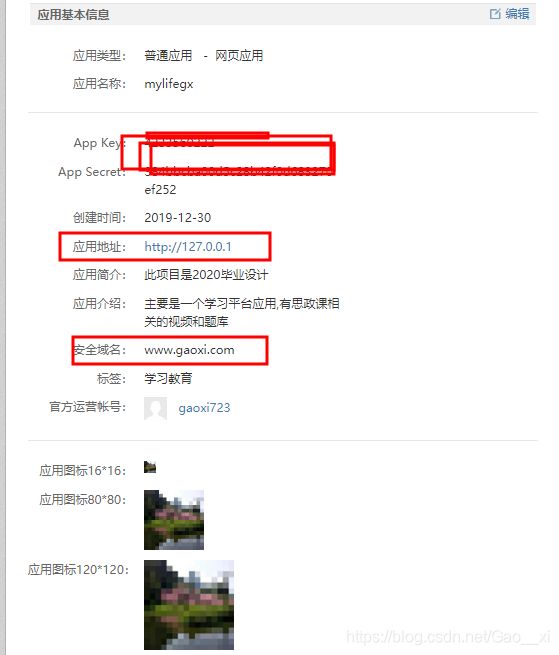The width and height of the screenshot is (559, 655).
Task: Click the gaoxi723 avatar placeholder image
Action: tap(155, 408)
